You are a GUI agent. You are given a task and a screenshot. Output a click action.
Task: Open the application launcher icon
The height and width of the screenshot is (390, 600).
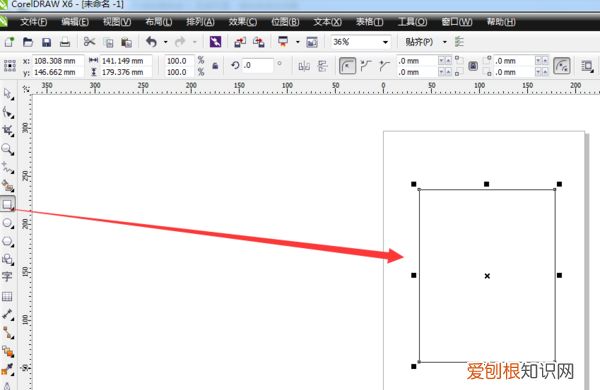tap(283, 41)
